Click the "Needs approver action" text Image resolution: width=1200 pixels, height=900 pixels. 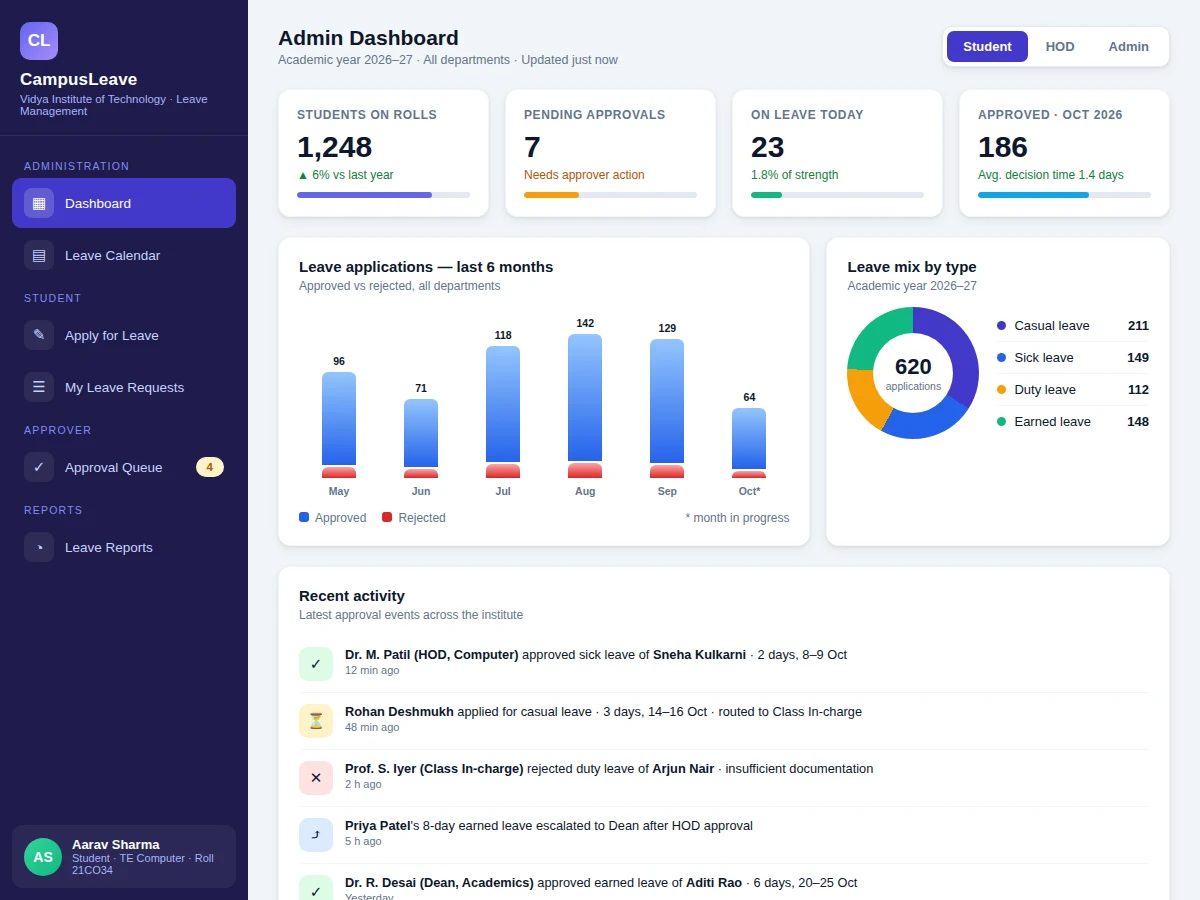[584, 175]
